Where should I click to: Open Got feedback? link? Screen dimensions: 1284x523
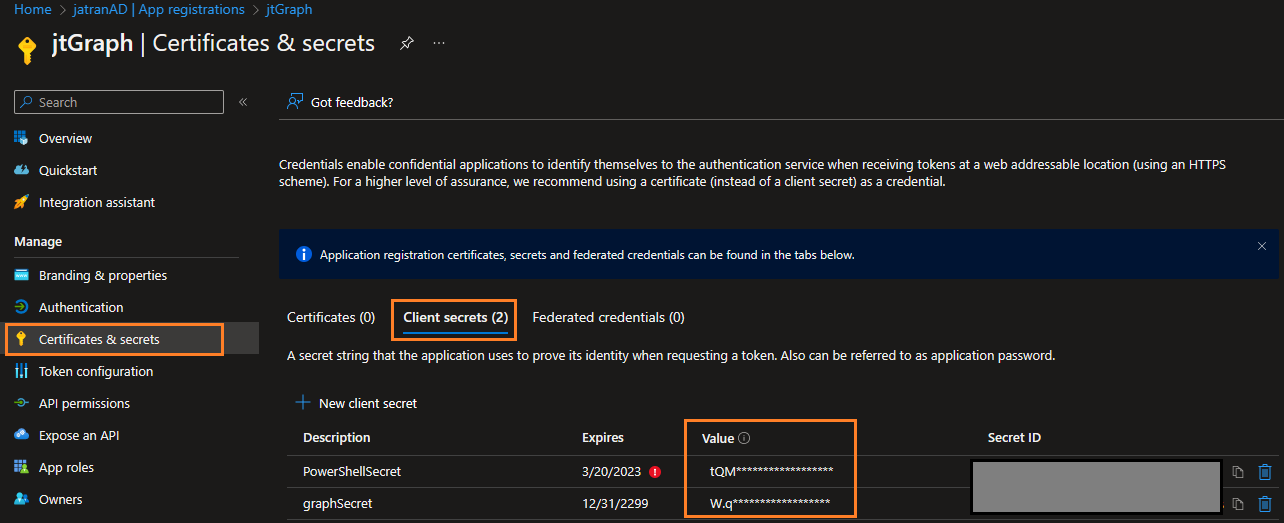tap(352, 102)
